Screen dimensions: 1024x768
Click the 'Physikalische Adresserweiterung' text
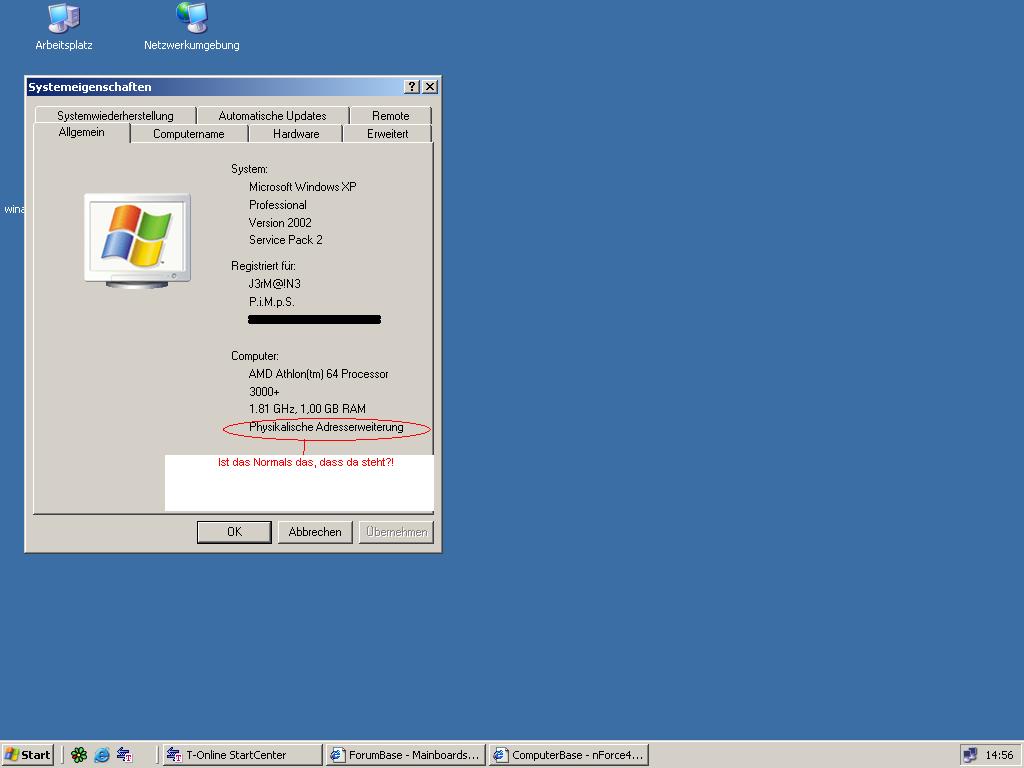pos(326,427)
